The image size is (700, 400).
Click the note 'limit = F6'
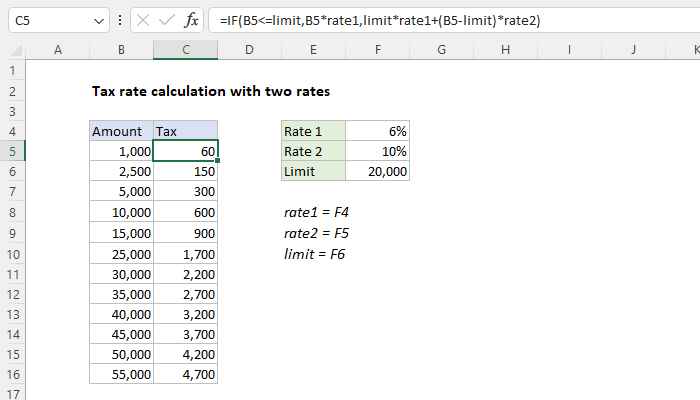314,254
